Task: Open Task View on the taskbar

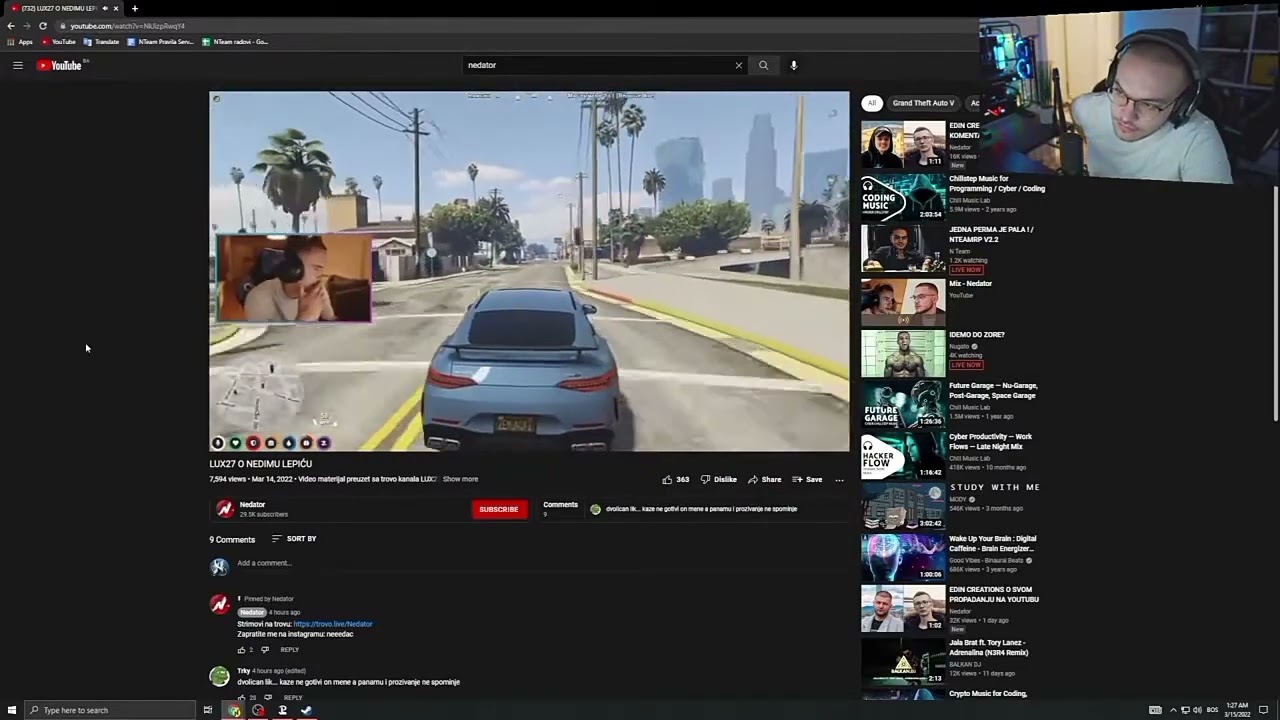Action: [207, 710]
